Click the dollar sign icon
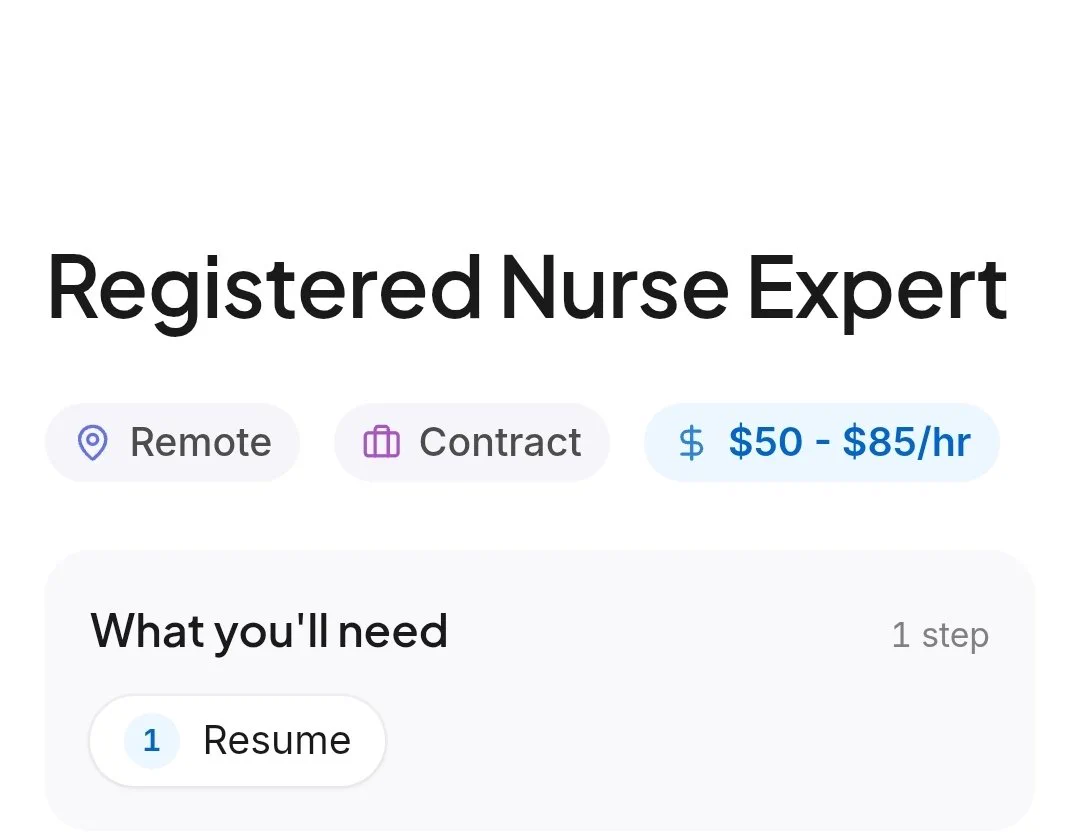 (x=691, y=442)
